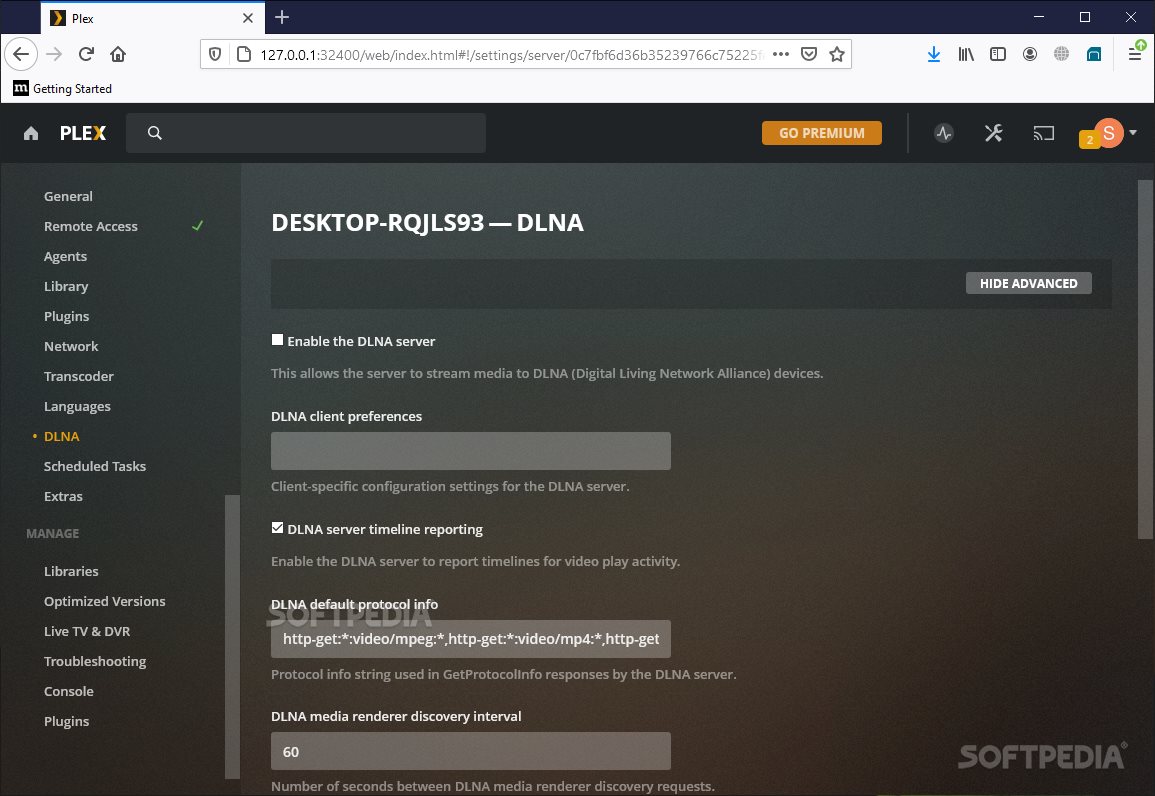Open Troubleshooting page
Viewport: 1155px width, 796px height.
95,661
